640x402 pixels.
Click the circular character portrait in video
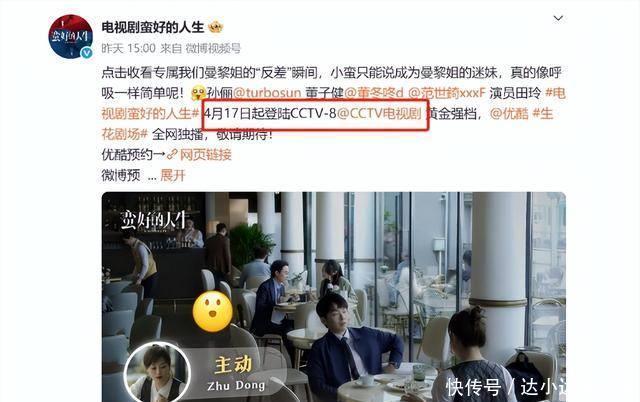click(x=157, y=373)
